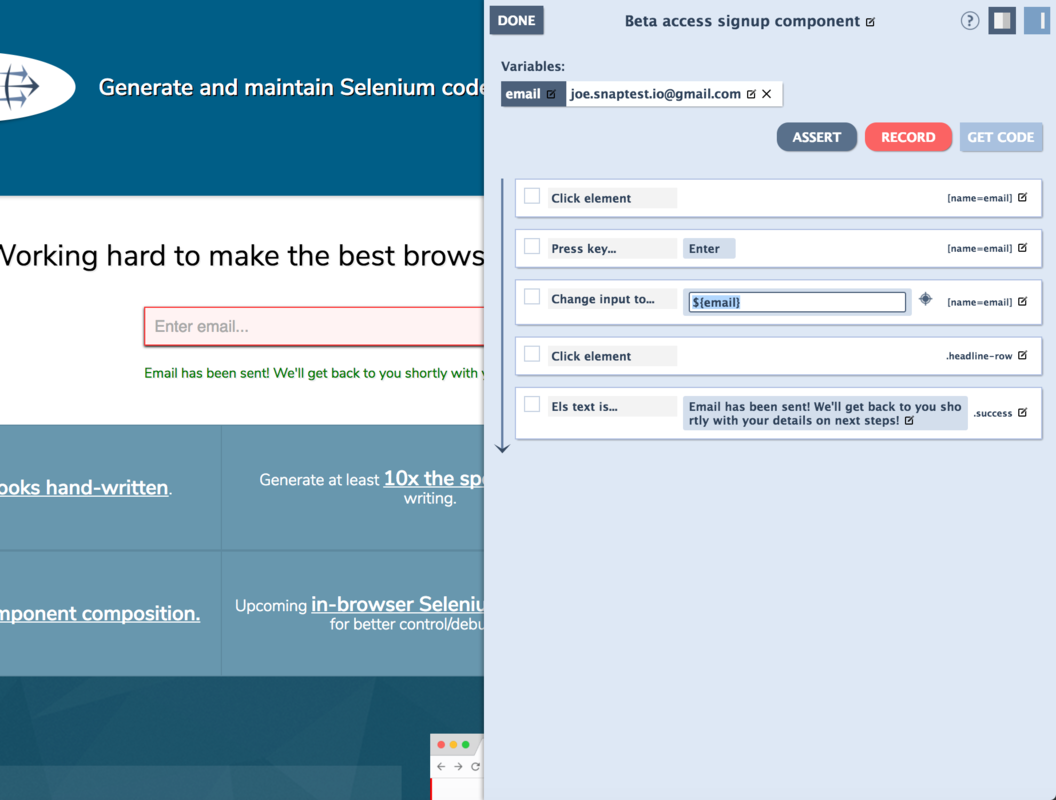Screen dimensions: 1056x800
Task: Edit the email variable name icon
Action: pyautogui.click(x=551, y=94)
